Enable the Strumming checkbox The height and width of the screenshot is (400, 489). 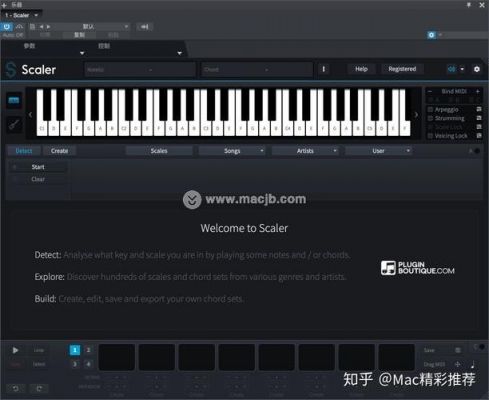pyautogui.click(x=430, y=118)
